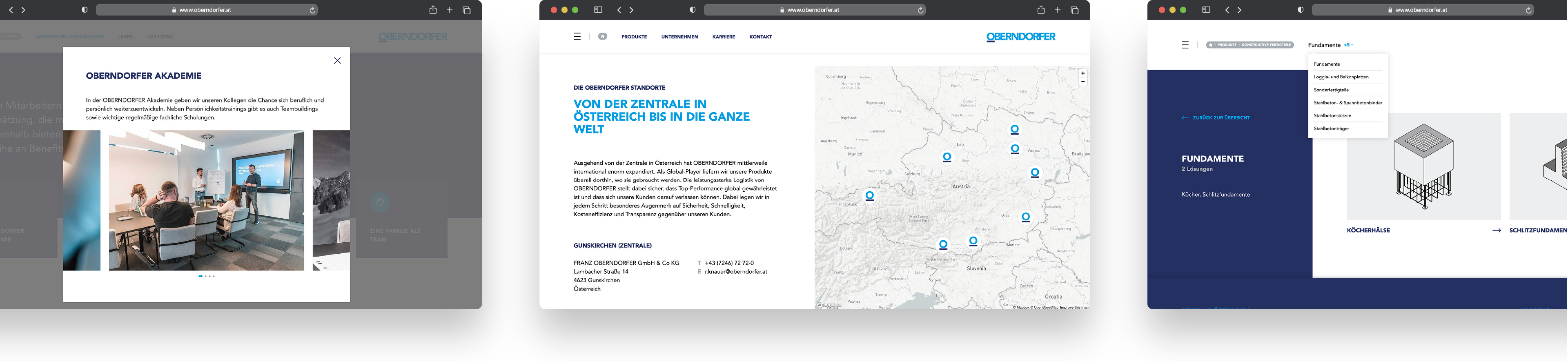Select the map pin near Graz

pyautogui.click(x=1026, y=217)
